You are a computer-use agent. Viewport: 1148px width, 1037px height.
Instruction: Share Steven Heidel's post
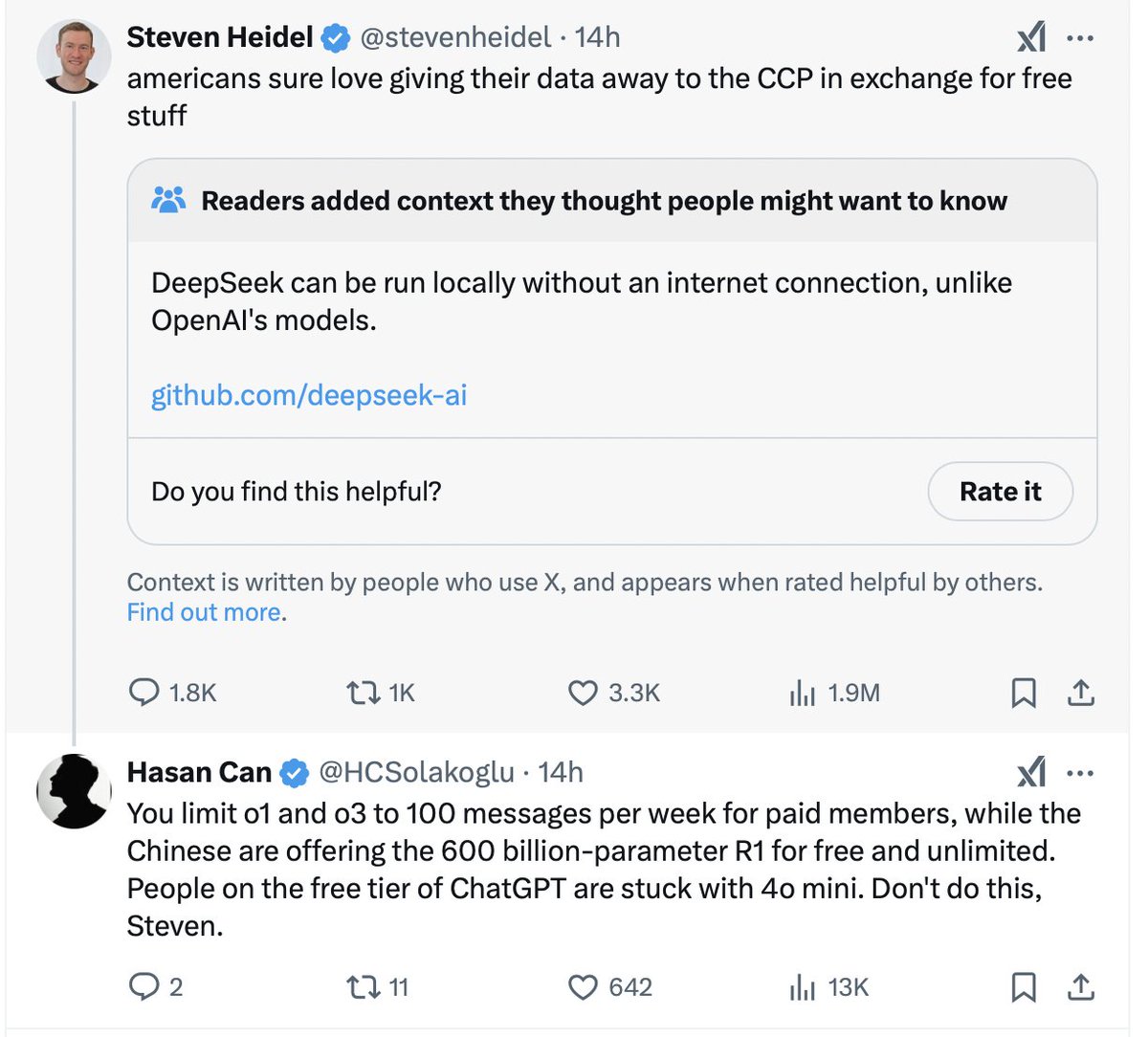pos(1080,693)
